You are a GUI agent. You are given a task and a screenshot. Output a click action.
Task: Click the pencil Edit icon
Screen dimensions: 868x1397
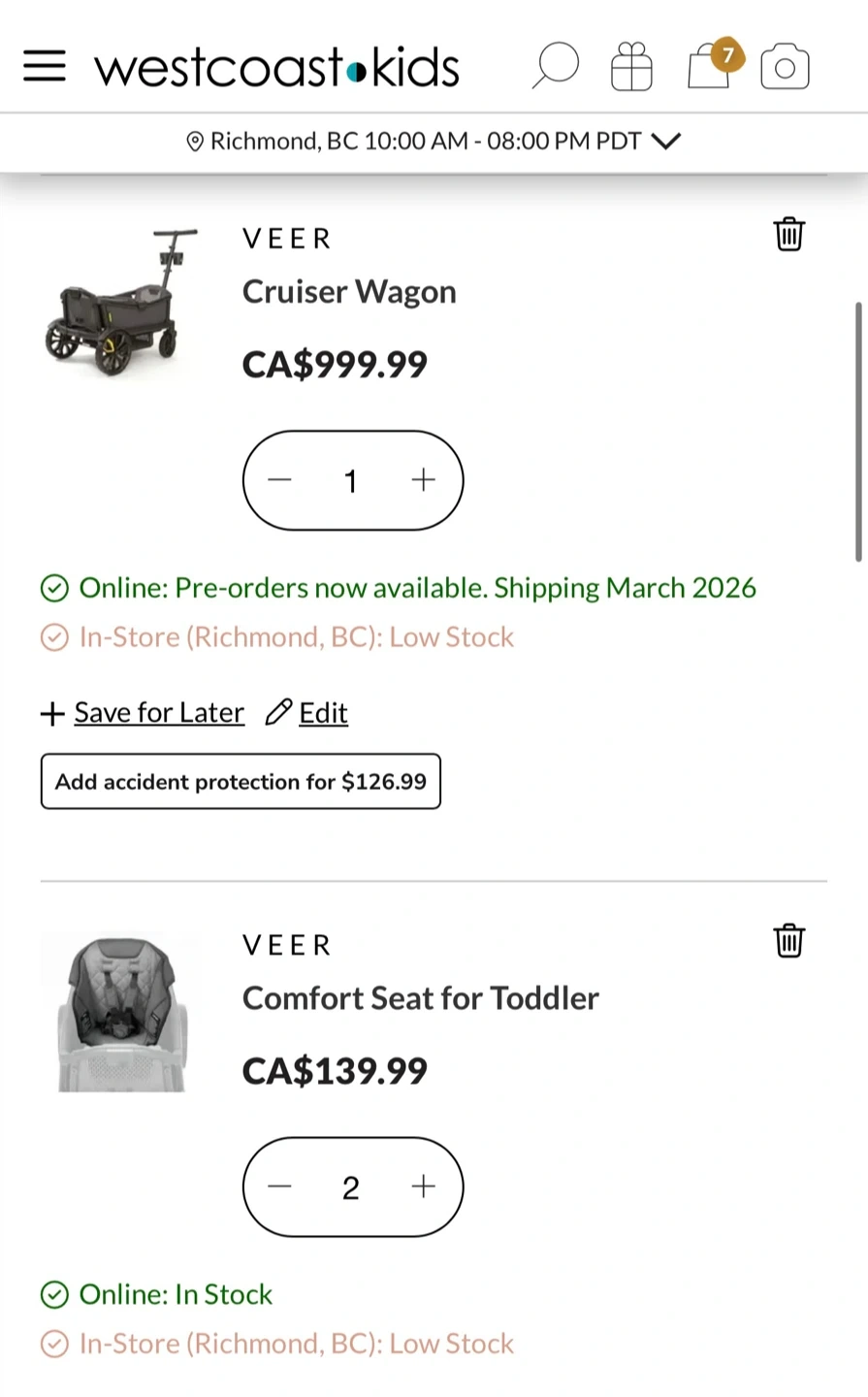click(279, 712)
